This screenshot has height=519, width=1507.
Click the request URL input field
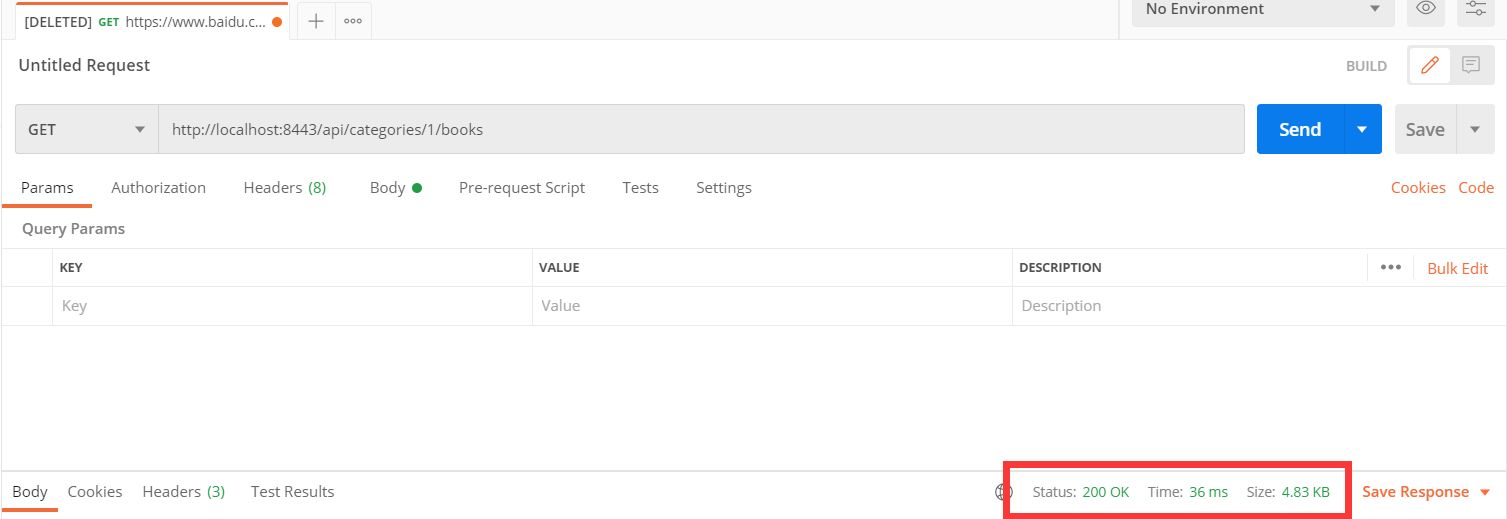point(700,129)
